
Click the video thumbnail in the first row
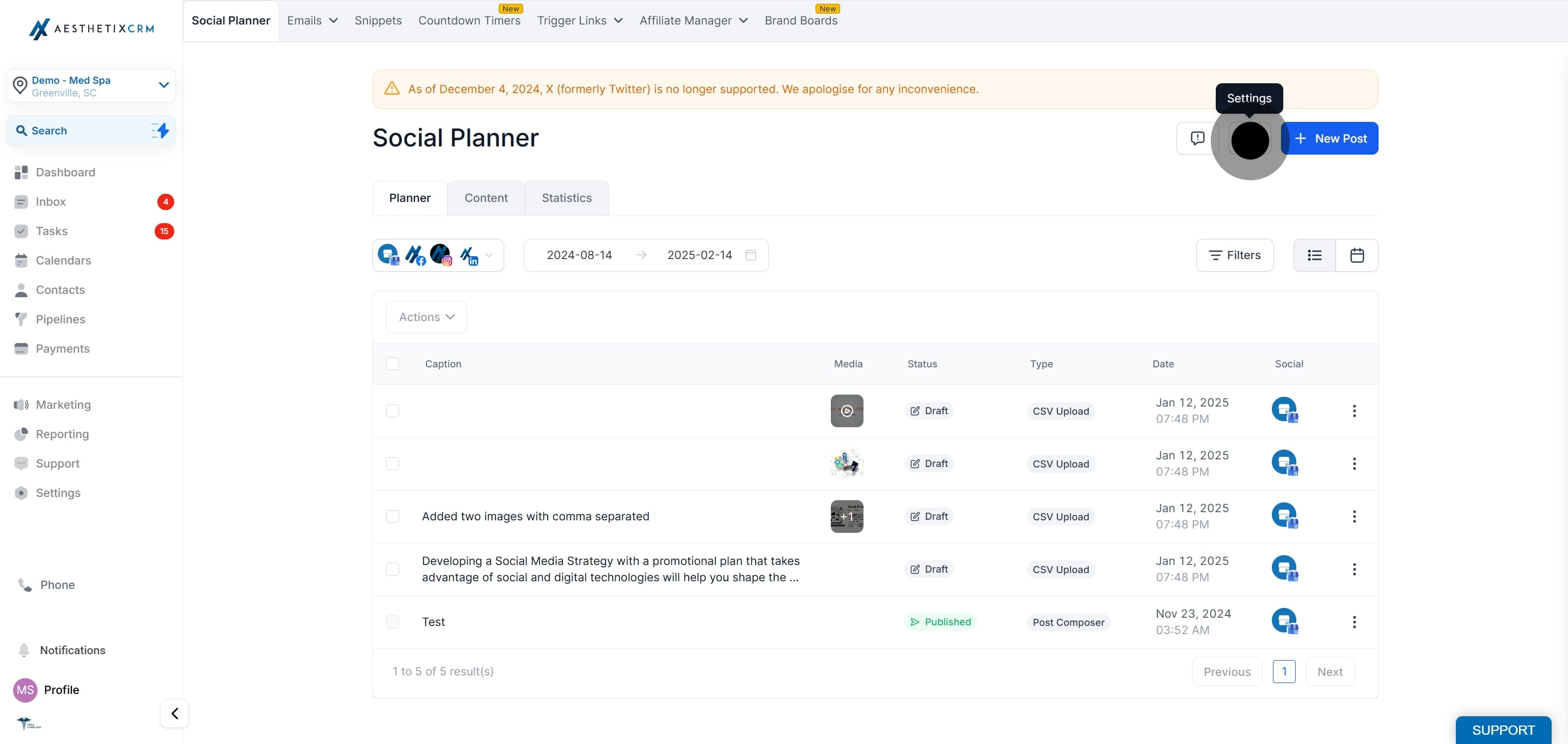point(846,410)
